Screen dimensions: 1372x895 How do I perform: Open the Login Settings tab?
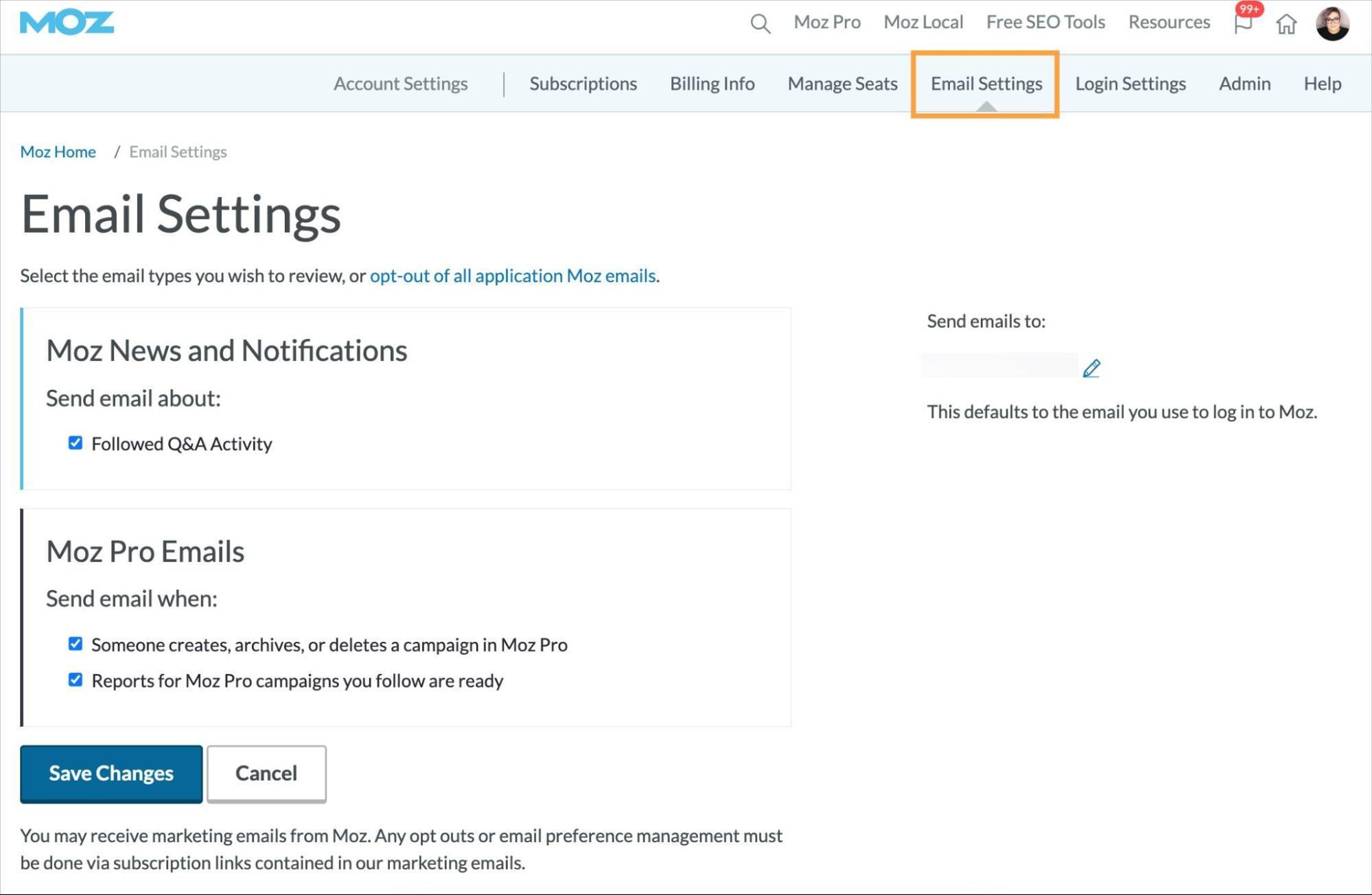[1130, 84]
